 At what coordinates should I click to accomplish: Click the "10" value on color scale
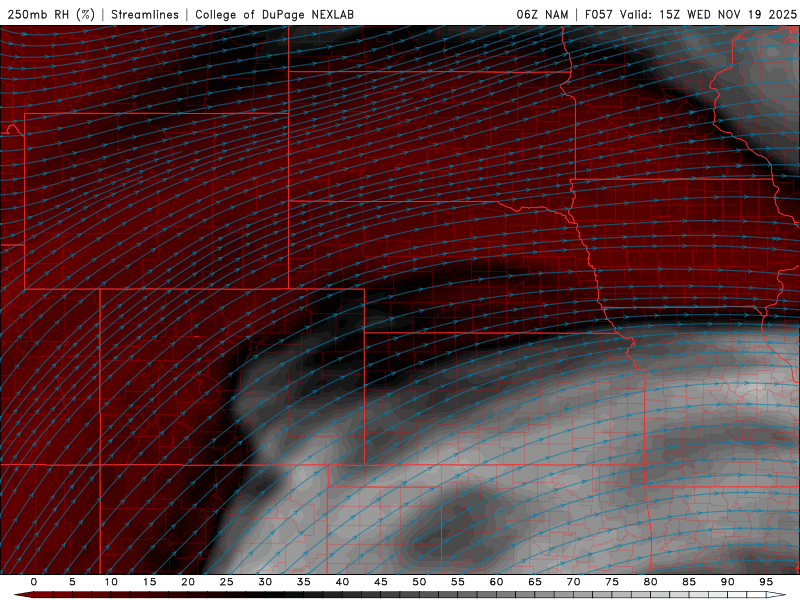click(111, 582)
